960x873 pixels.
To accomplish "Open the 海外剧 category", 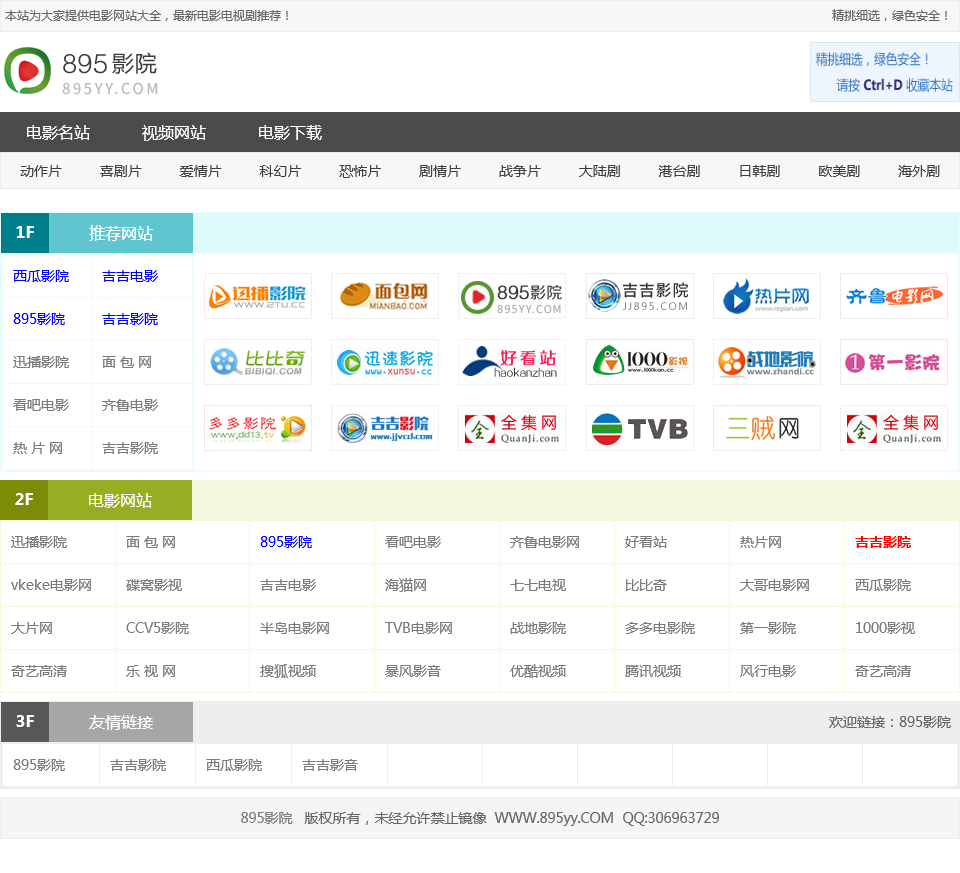I will pyautogui.click(x=918, y=171).
